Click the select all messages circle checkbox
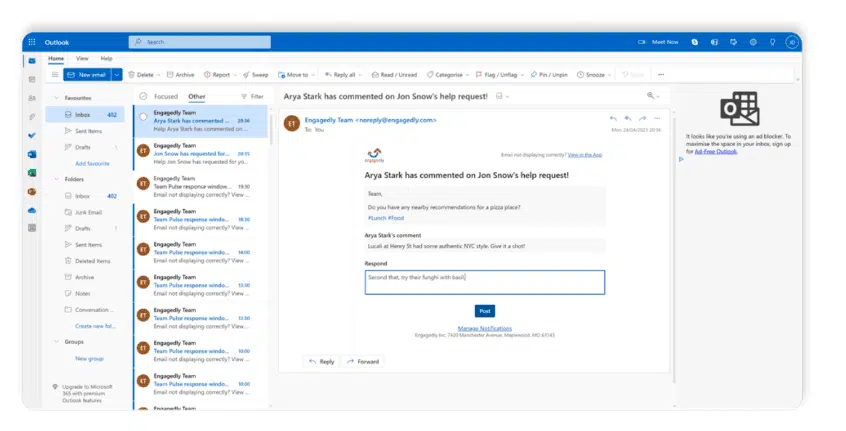This screenshot has height=431, width=846. pyautogui.click(x=143, y=97)
